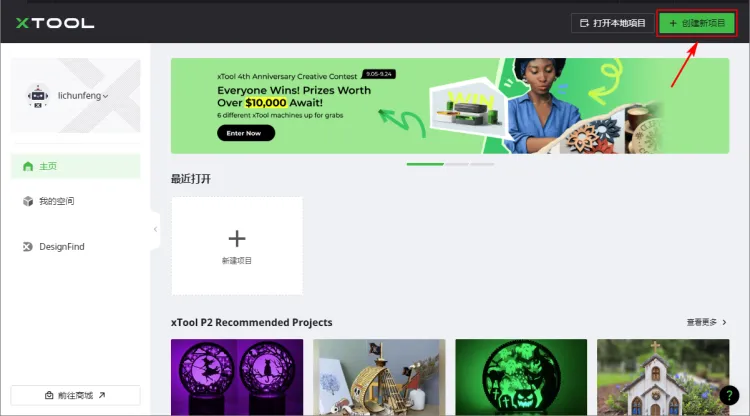The height and width of the screenshot is (416, 750).
Task: Open the green Halloween pumpkin project thumbnail
Action: 521,377
